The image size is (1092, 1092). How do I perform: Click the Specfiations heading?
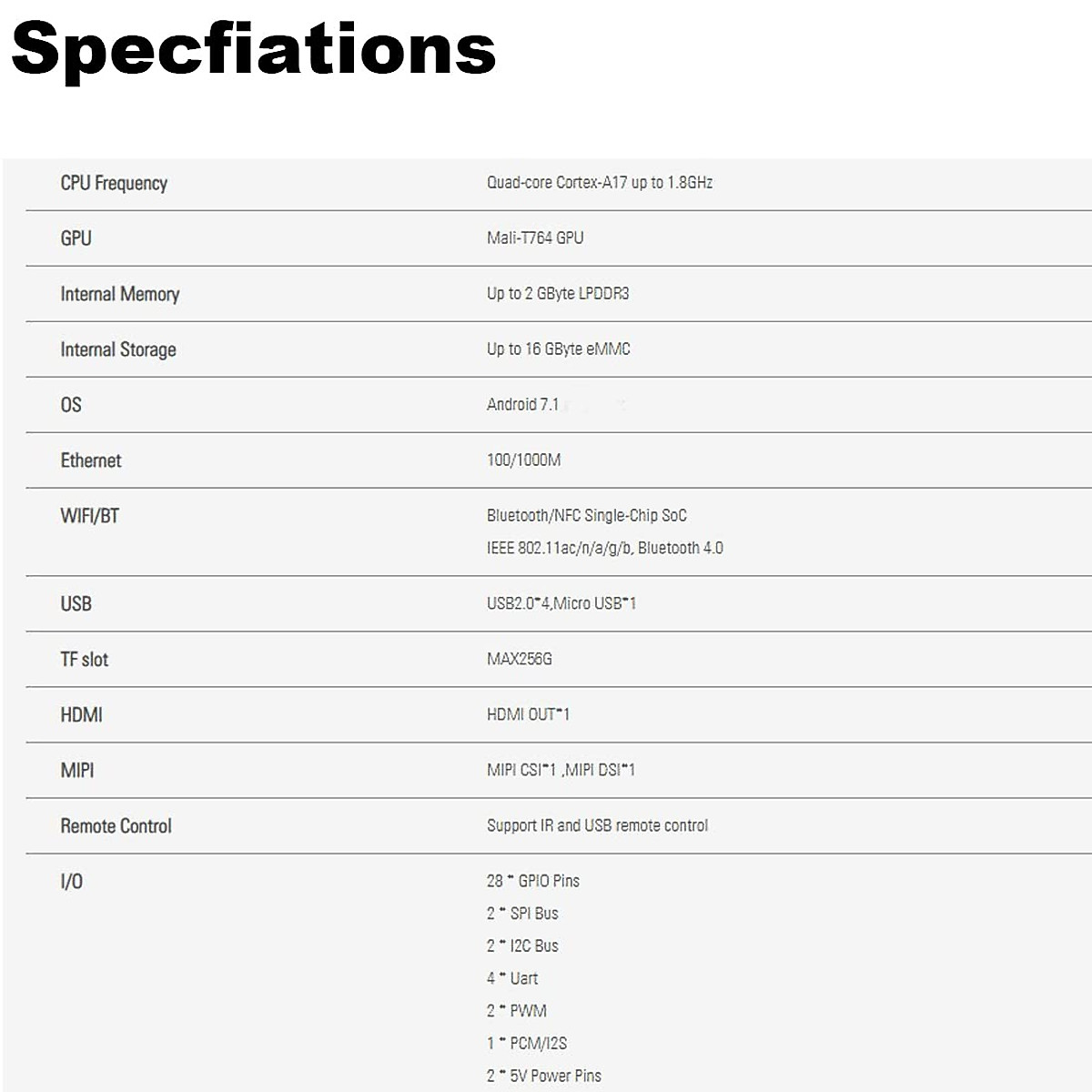(x=253, y=49)
